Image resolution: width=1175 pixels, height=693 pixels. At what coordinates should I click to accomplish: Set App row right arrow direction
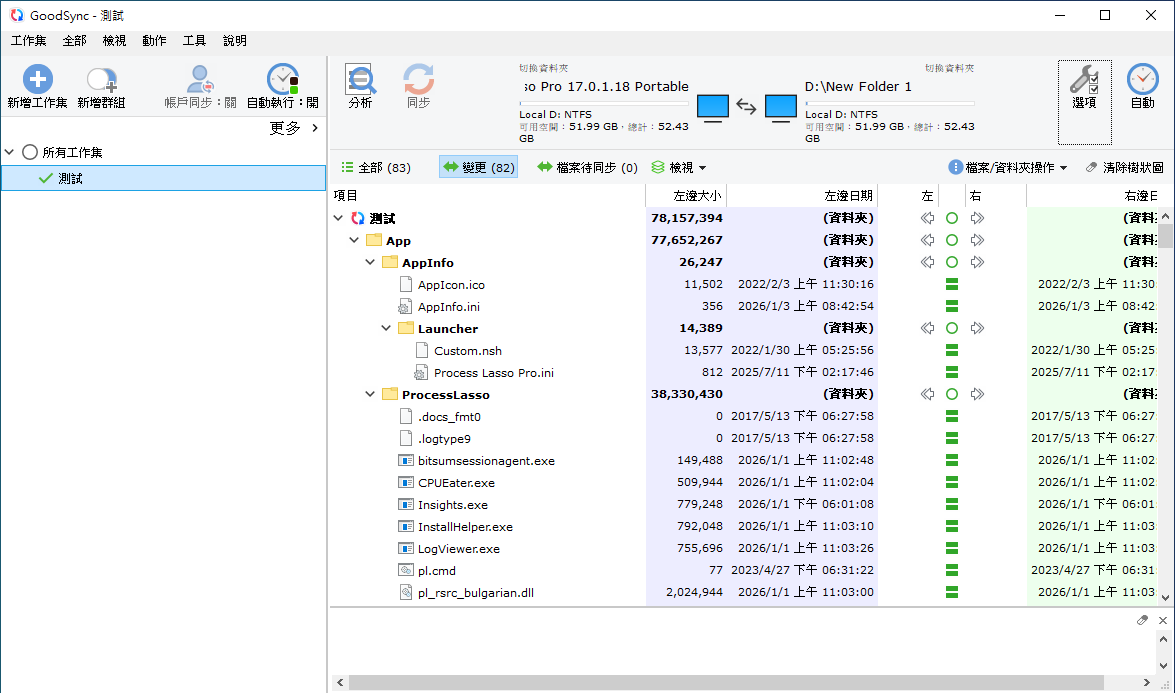[x=977, y=240]
